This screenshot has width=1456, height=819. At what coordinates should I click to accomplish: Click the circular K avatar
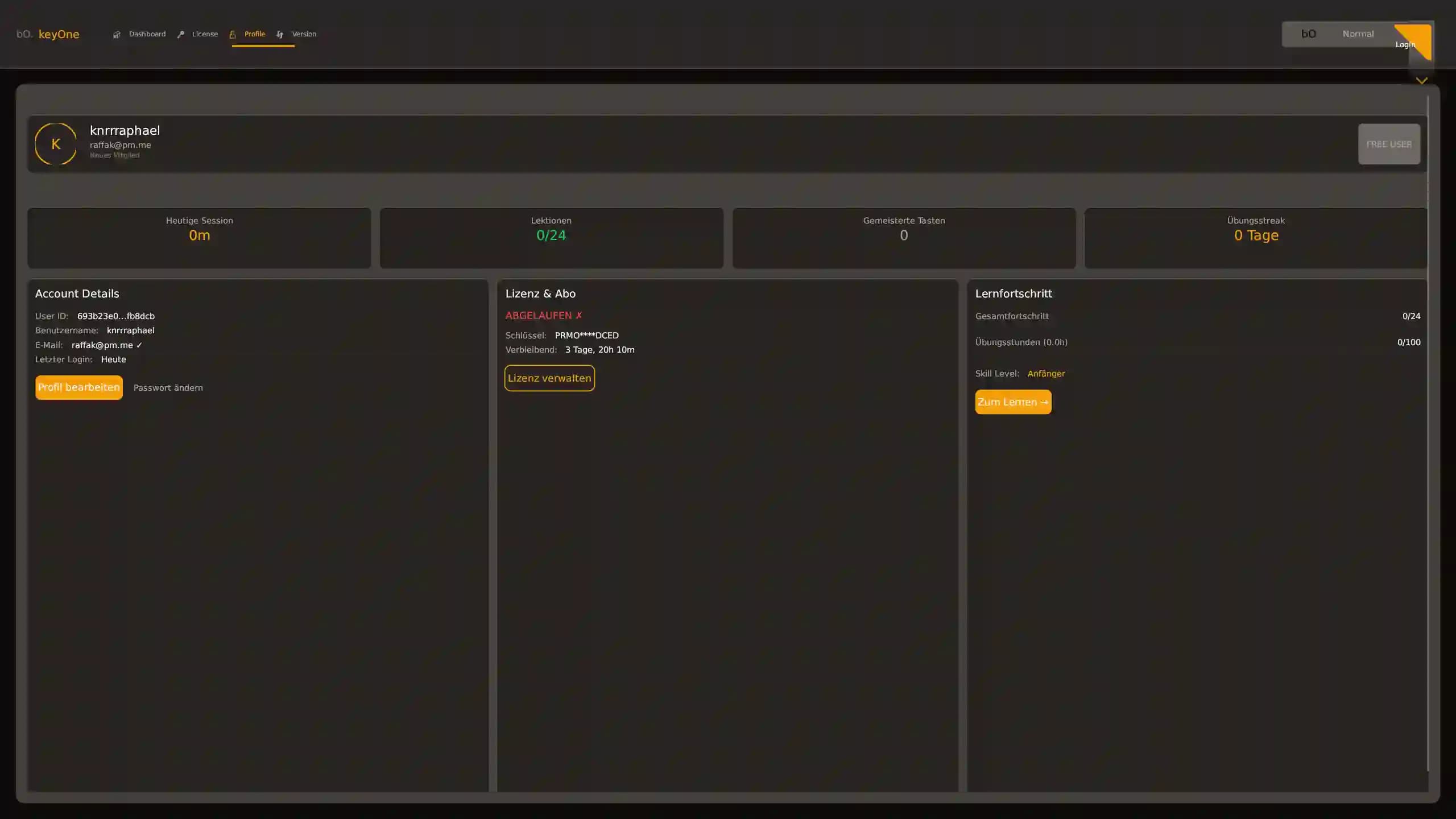[x=56, y=144]
